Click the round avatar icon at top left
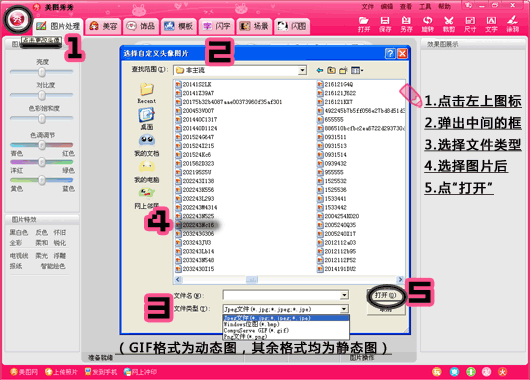 [17, 20]
